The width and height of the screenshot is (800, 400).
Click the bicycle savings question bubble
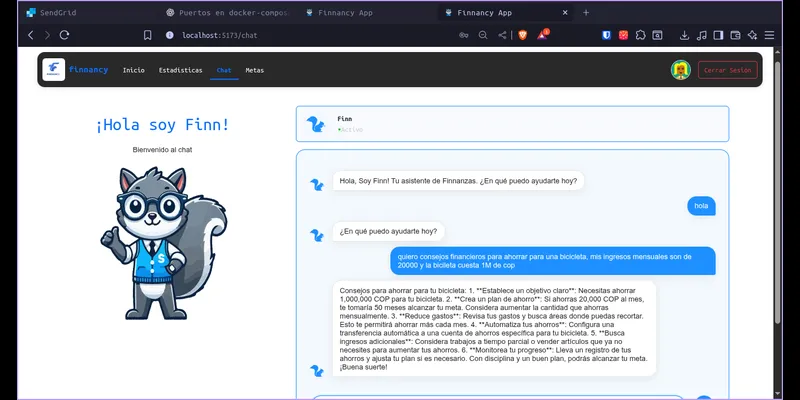coord(553,261)
